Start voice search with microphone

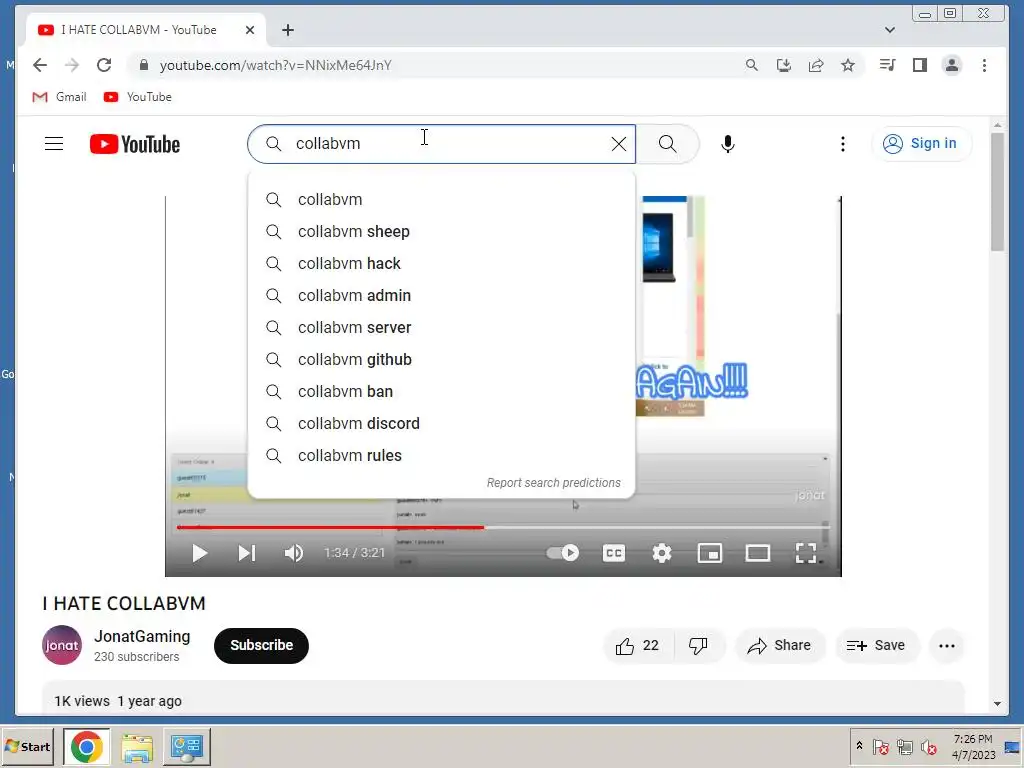click(728, 144)
